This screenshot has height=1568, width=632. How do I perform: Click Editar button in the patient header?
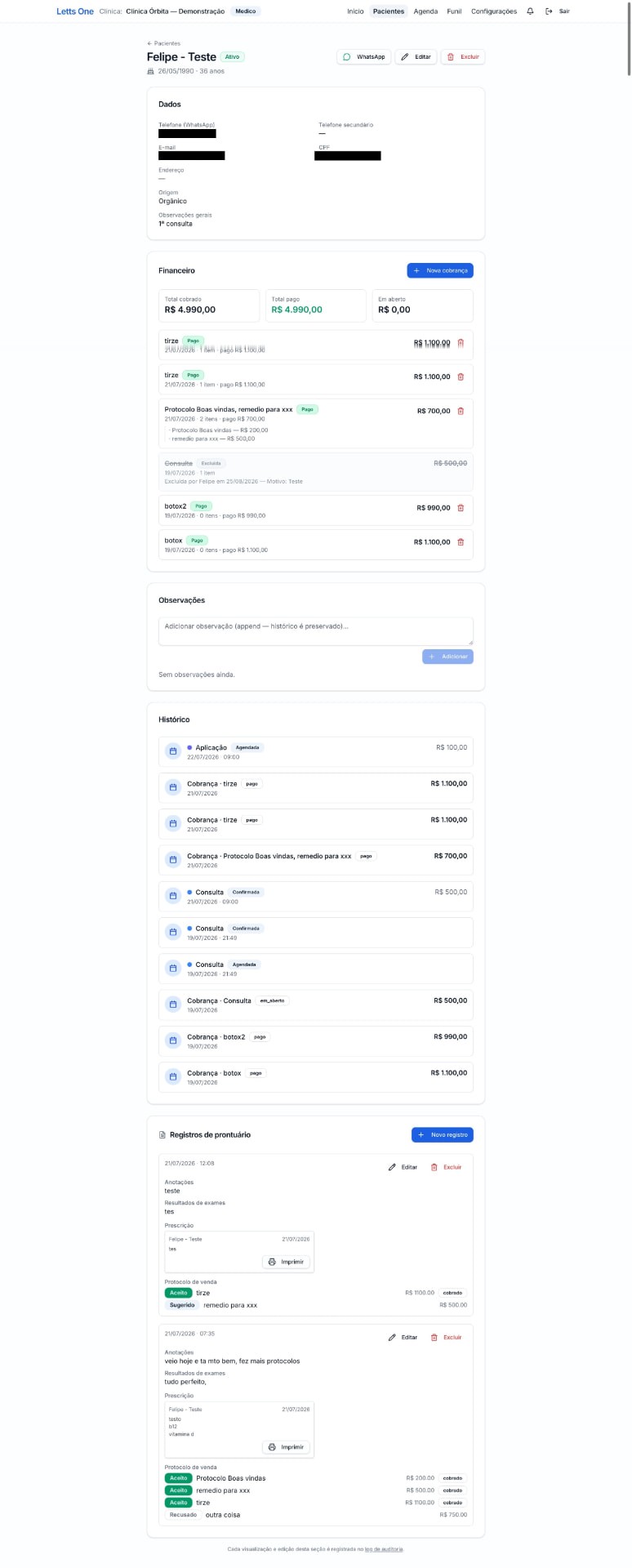coord(416,57)
